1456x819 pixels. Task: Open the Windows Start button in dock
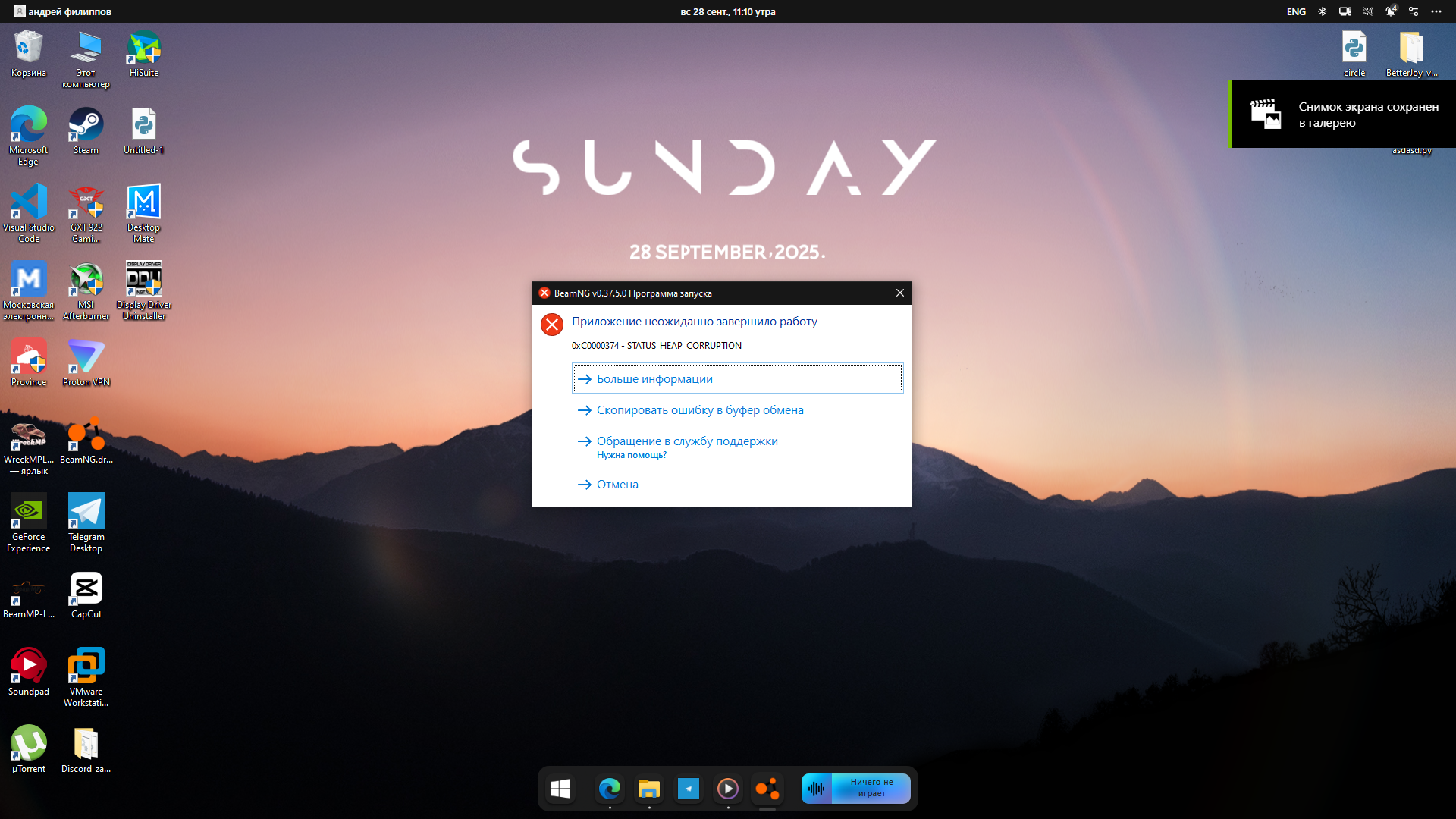(560, 789)
